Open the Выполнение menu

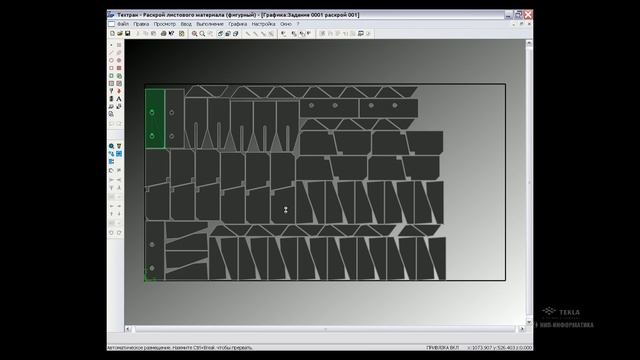coord(210,24)
